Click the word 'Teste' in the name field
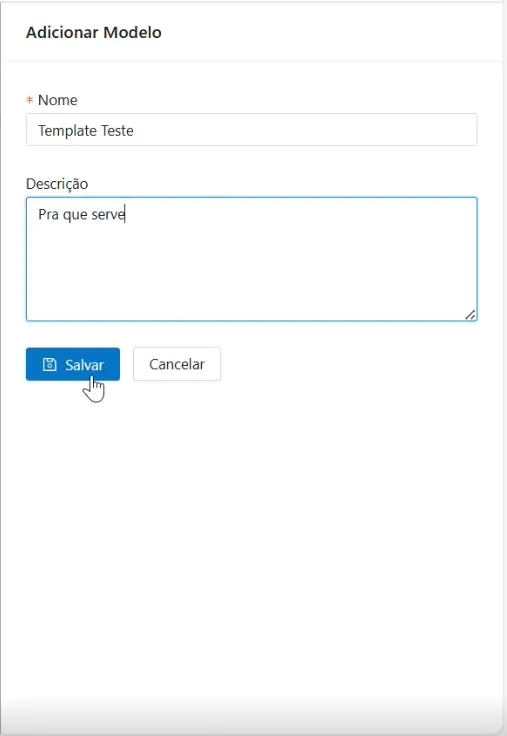Viewport: 507px width, 736px height. coord(117,130)
